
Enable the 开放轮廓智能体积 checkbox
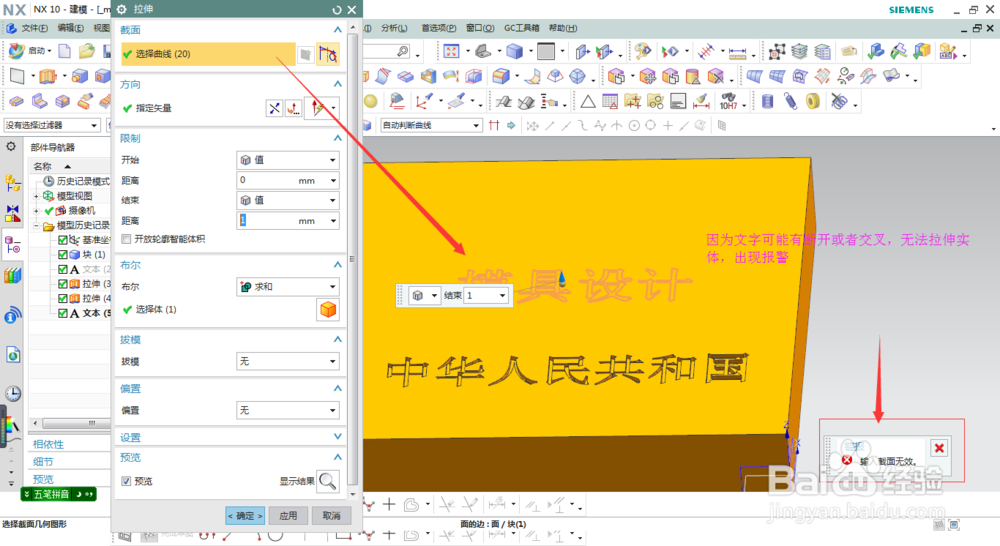tap(126, 239)
